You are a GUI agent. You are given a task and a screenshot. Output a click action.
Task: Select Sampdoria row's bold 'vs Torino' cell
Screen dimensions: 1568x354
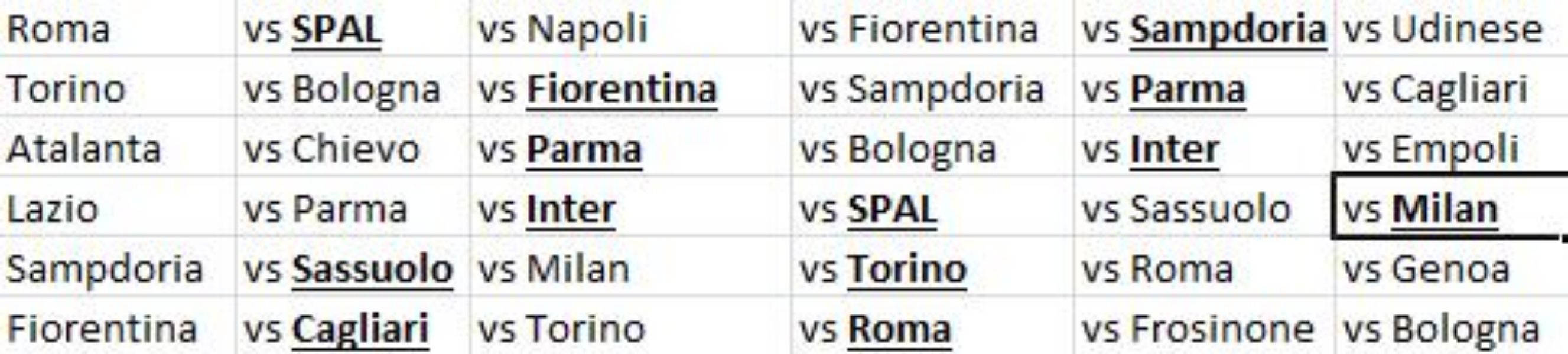[883, 269]
